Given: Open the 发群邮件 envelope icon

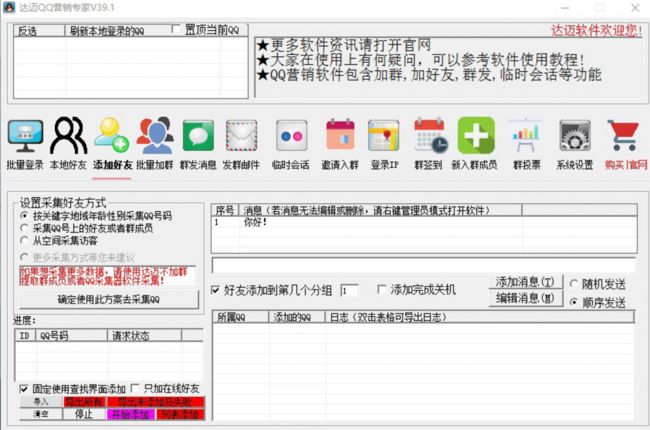Looking at the screenshot, I should 241,136.
